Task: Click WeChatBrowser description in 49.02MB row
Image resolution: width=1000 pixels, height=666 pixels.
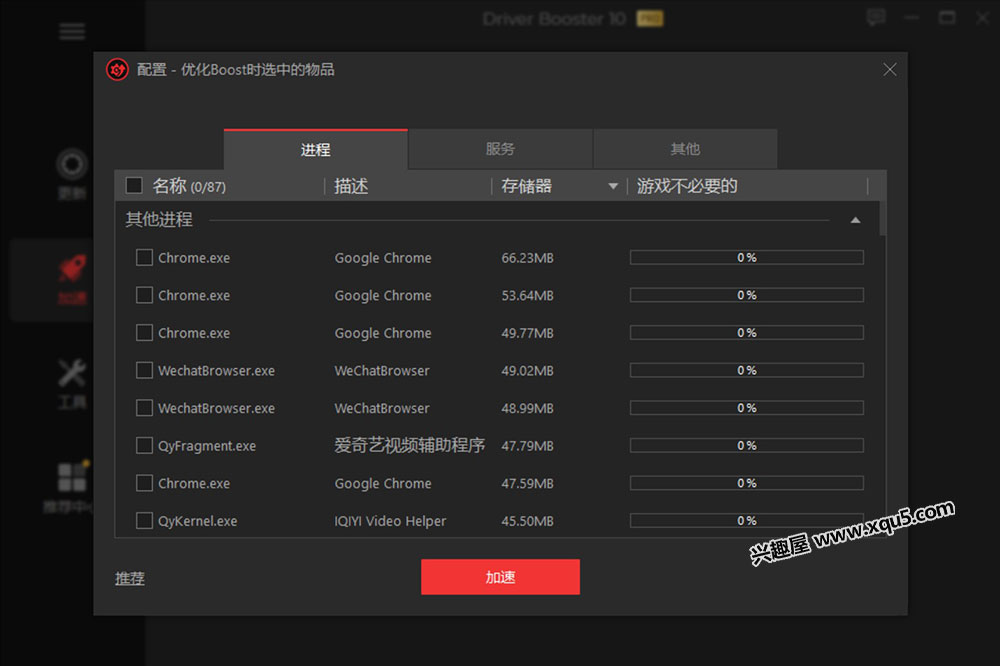Action: click(x=382, y=371)
